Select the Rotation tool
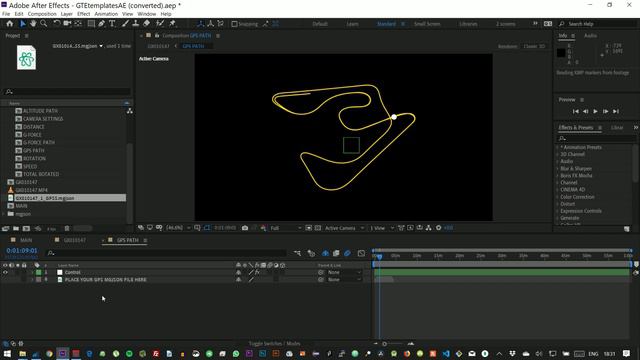The width and height of the screenshot is (640, 360). pos(57,24)
